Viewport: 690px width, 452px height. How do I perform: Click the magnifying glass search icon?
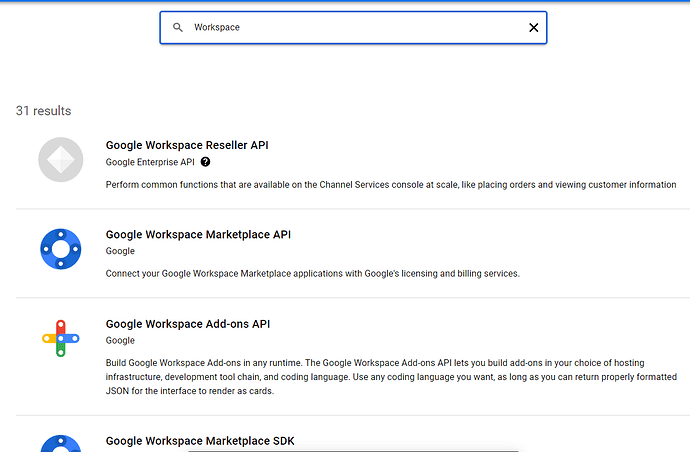tap(178, 28)
